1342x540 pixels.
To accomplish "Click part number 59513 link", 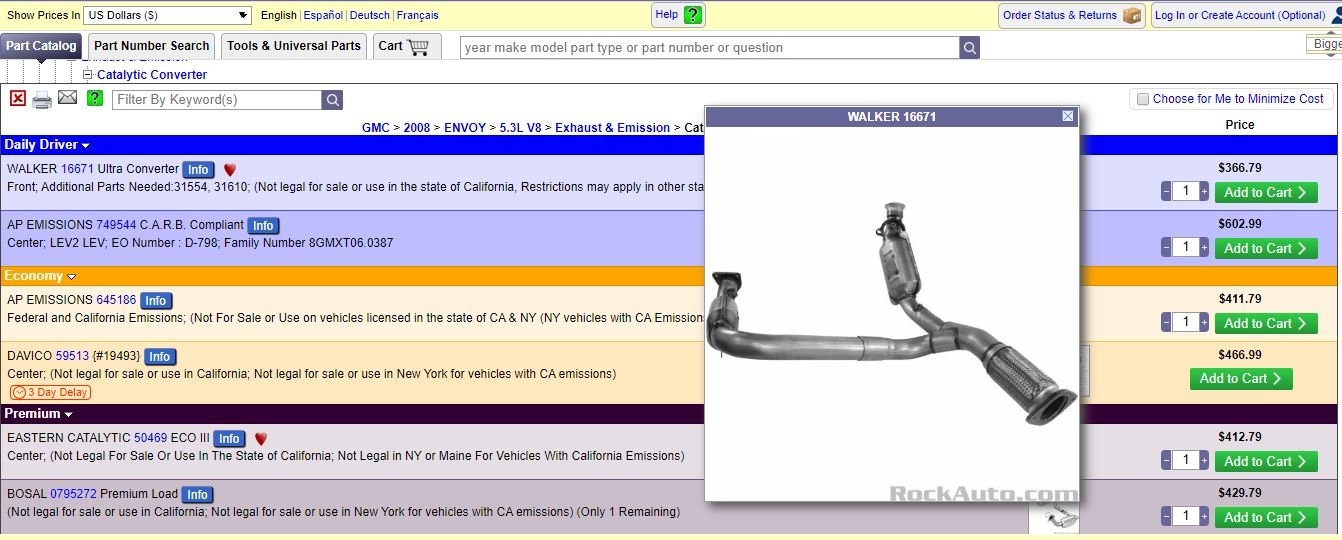I will [72, 356].
